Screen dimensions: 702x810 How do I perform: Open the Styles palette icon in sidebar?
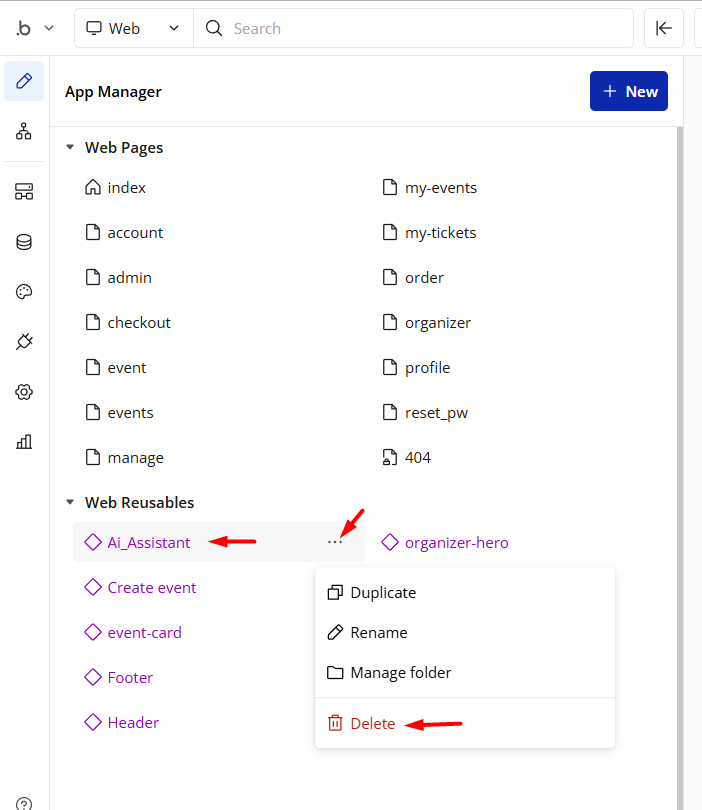coord(24,292)
